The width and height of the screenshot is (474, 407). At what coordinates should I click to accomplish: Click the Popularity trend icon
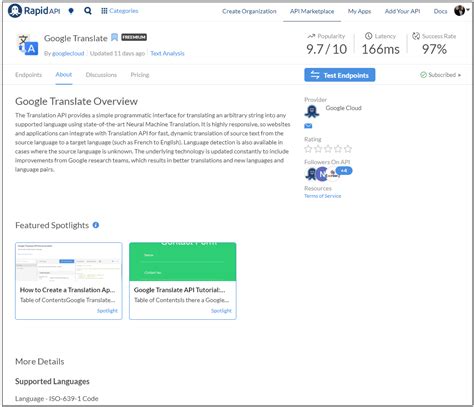pos(311,36)
